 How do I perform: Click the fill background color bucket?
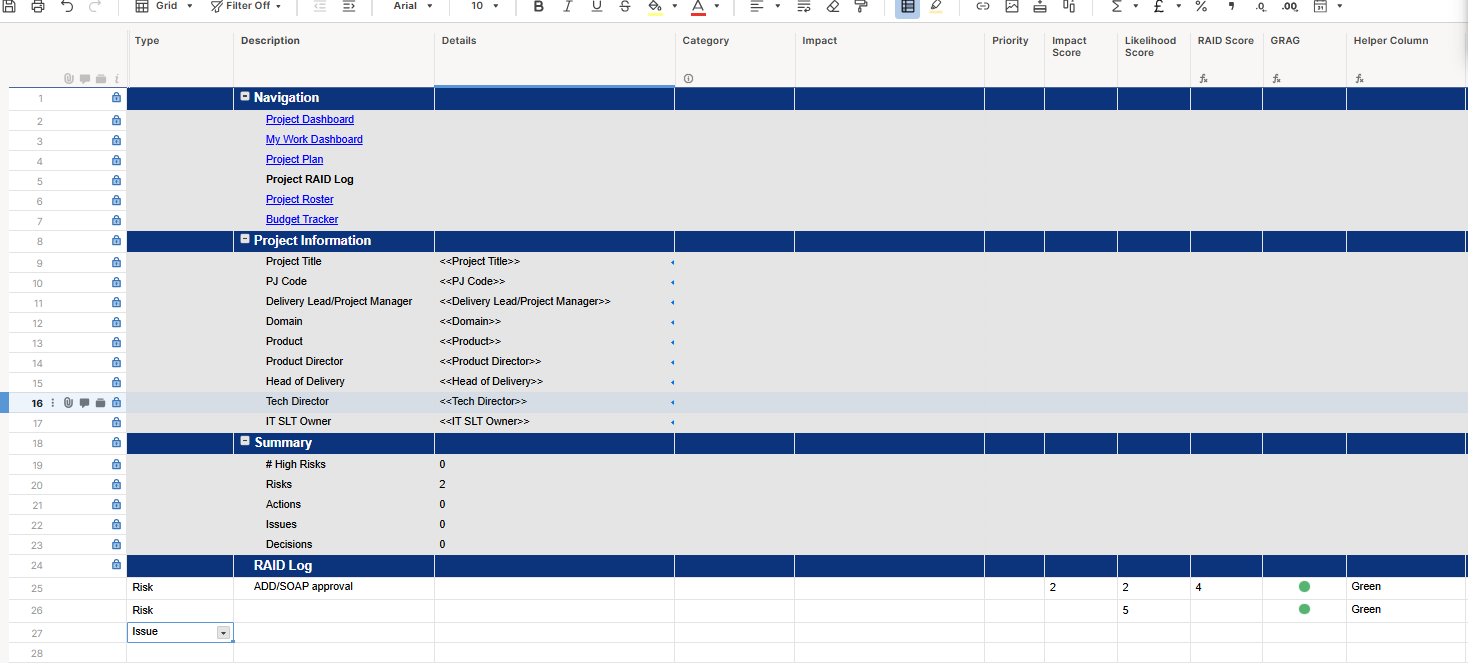(x=655, y=6)
